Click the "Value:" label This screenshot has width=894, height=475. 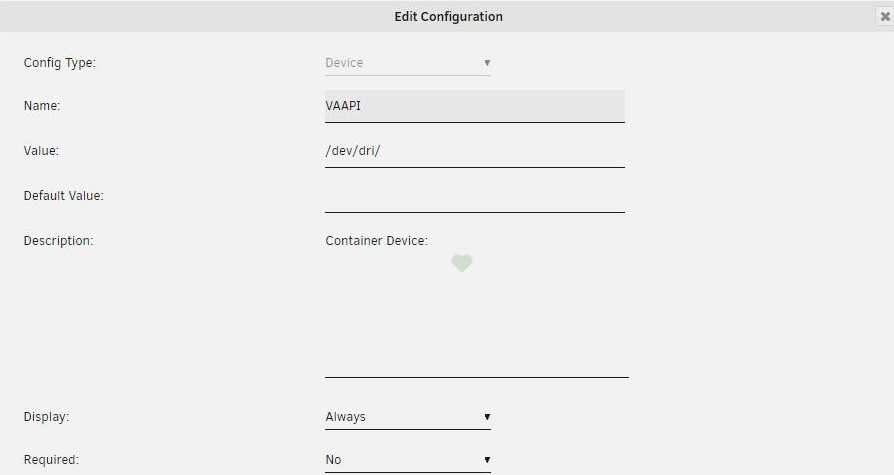(42, 151)
